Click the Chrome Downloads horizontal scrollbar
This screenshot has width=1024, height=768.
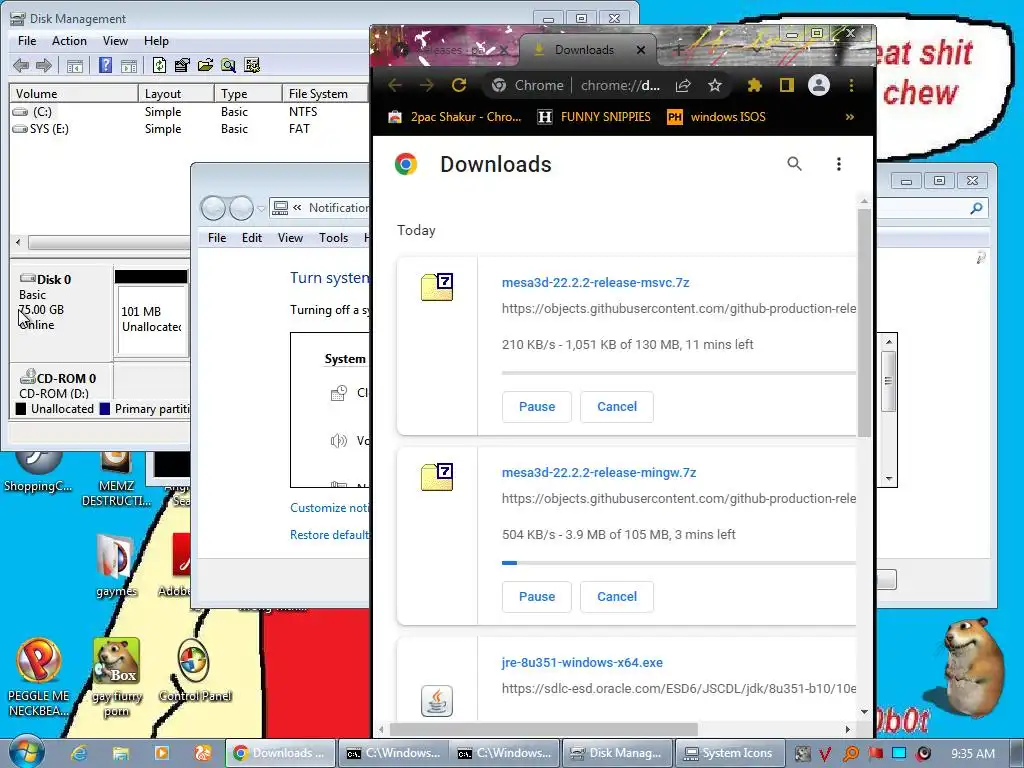click(544, 729)
